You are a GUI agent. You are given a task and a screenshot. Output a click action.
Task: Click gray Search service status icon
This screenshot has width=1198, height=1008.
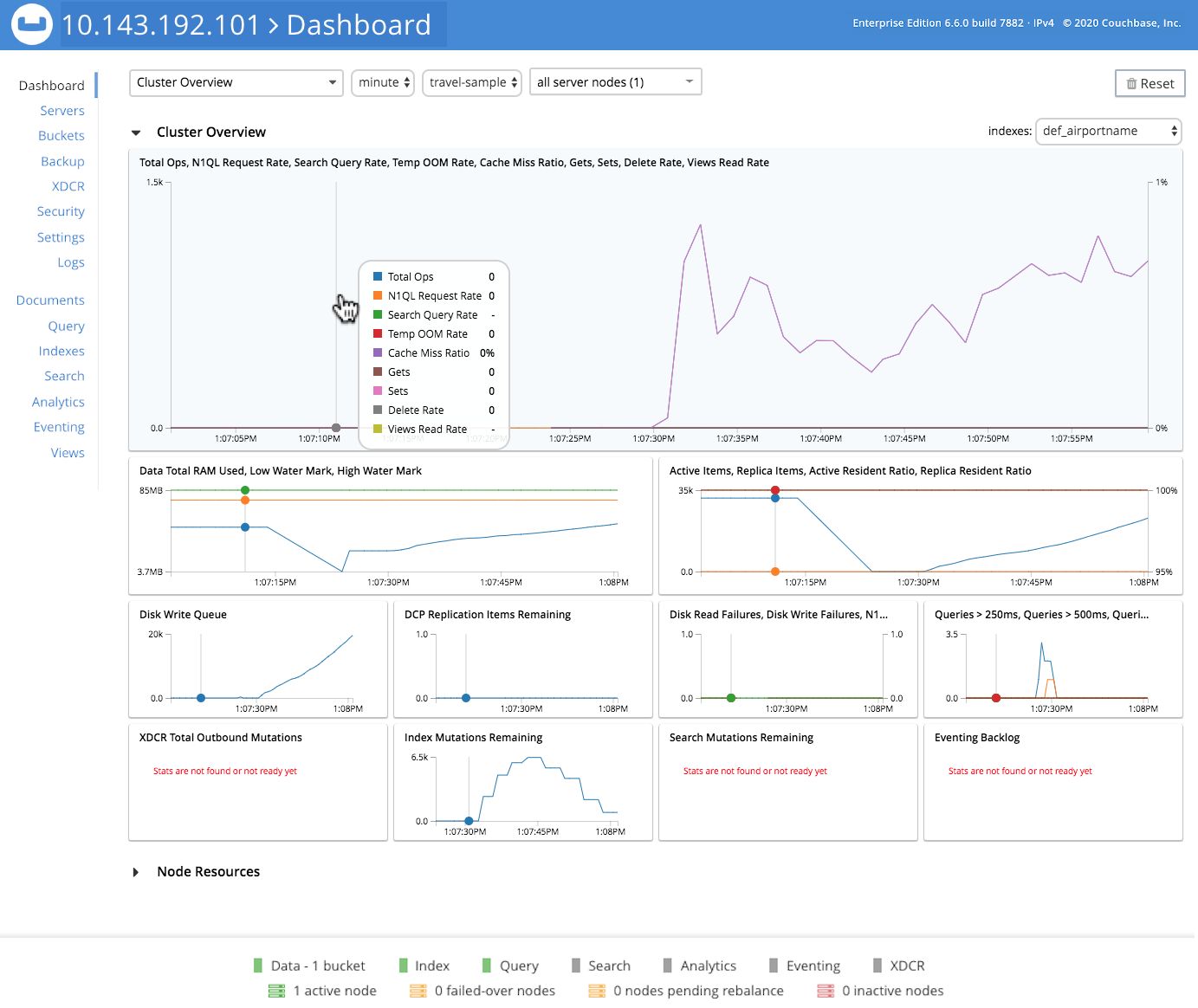576,966
